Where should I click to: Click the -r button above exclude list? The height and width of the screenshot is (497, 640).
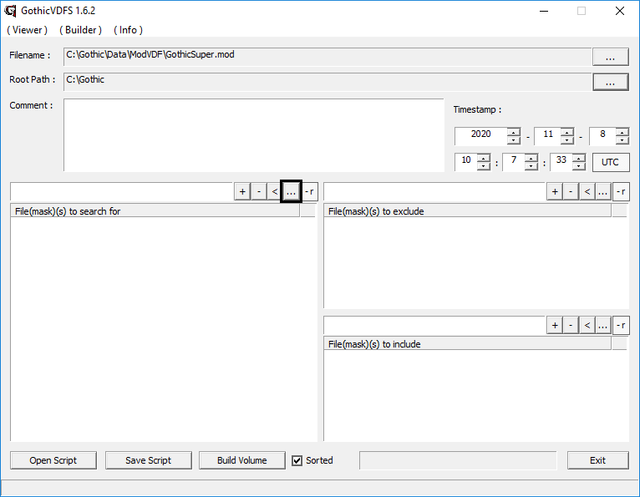(x=621, y=191)
